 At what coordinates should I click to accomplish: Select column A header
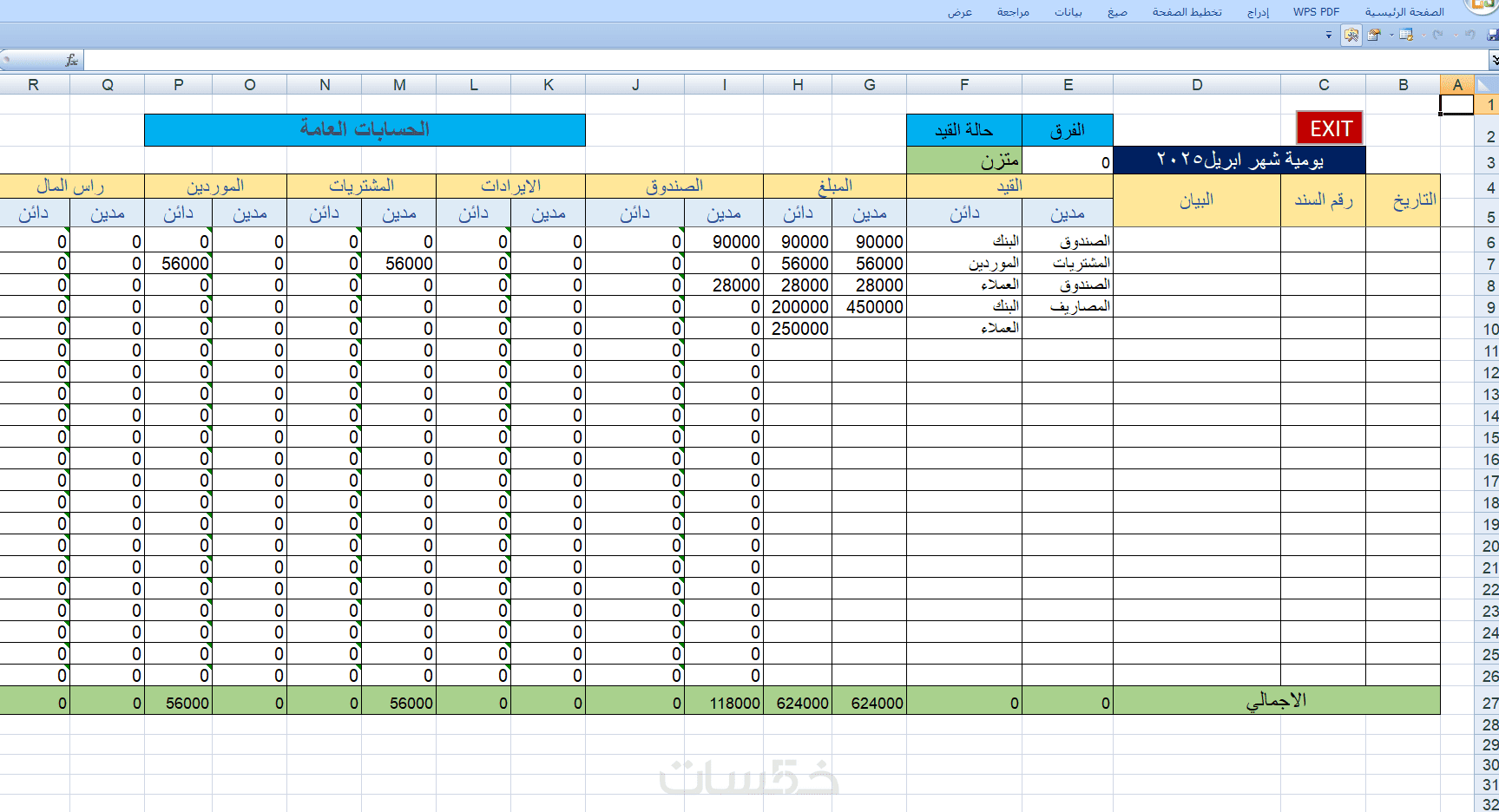pyautogui.click(x=1457, y=84)
